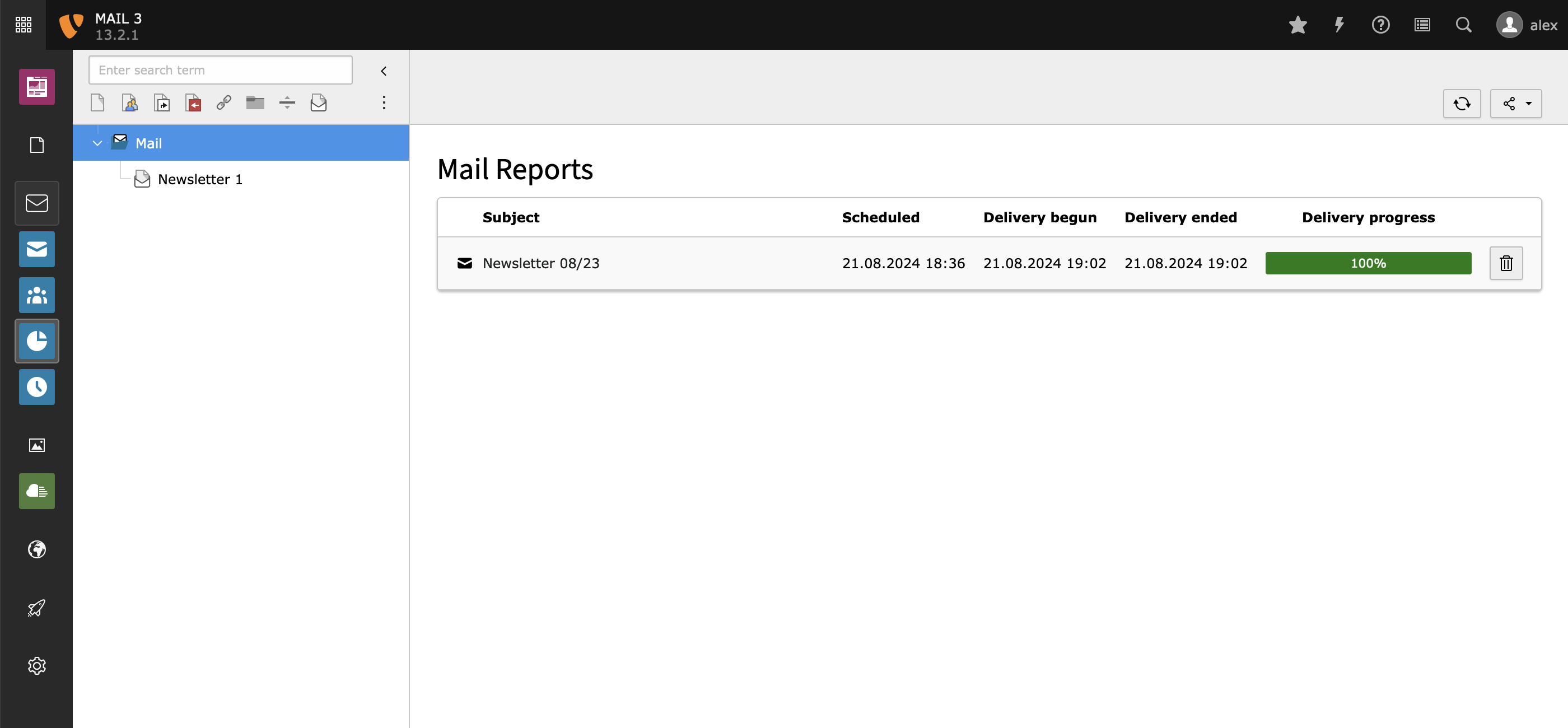Collapse the page tree panel

[384, 71]
